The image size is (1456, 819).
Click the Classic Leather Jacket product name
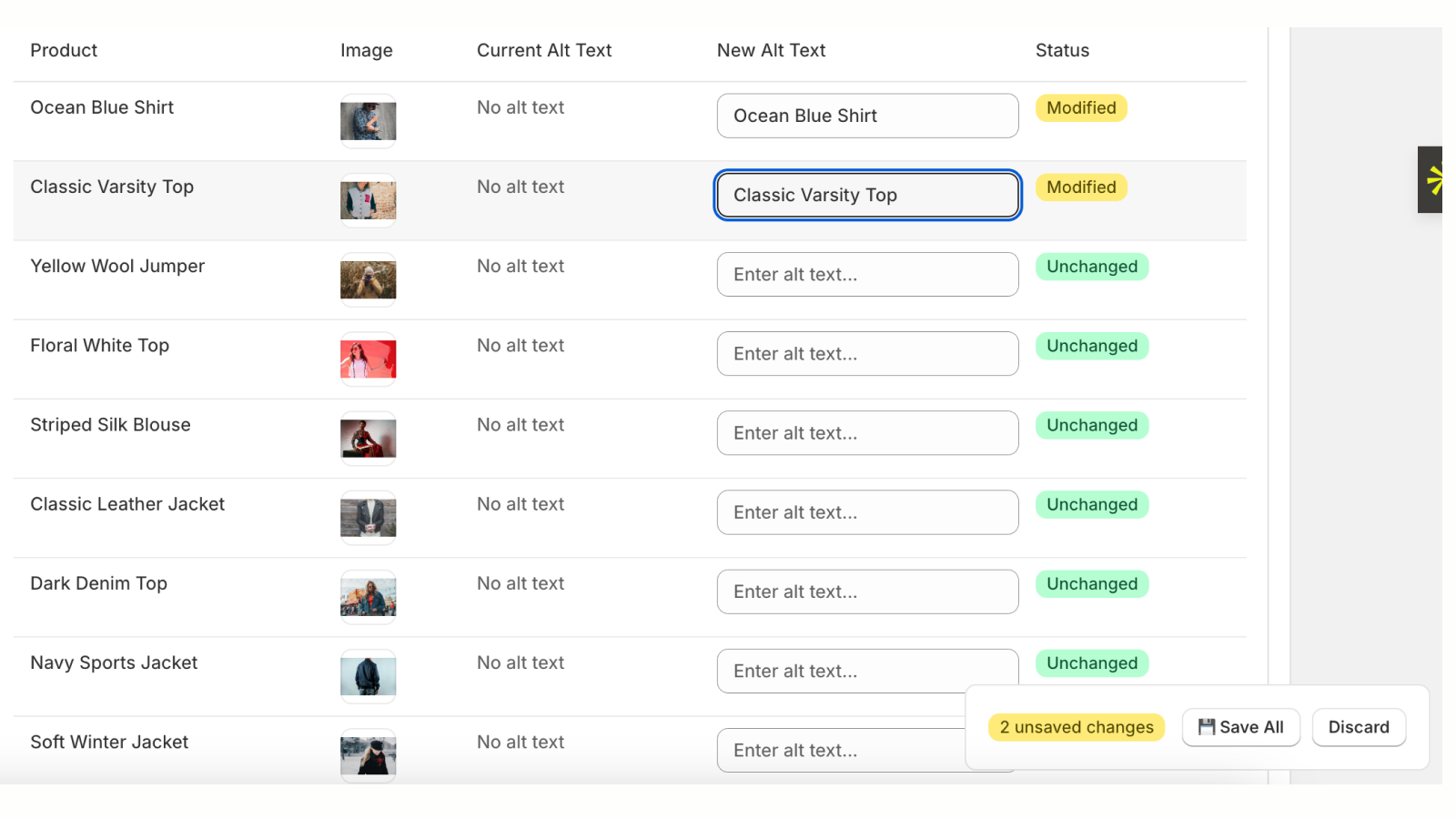coord(127,504)
